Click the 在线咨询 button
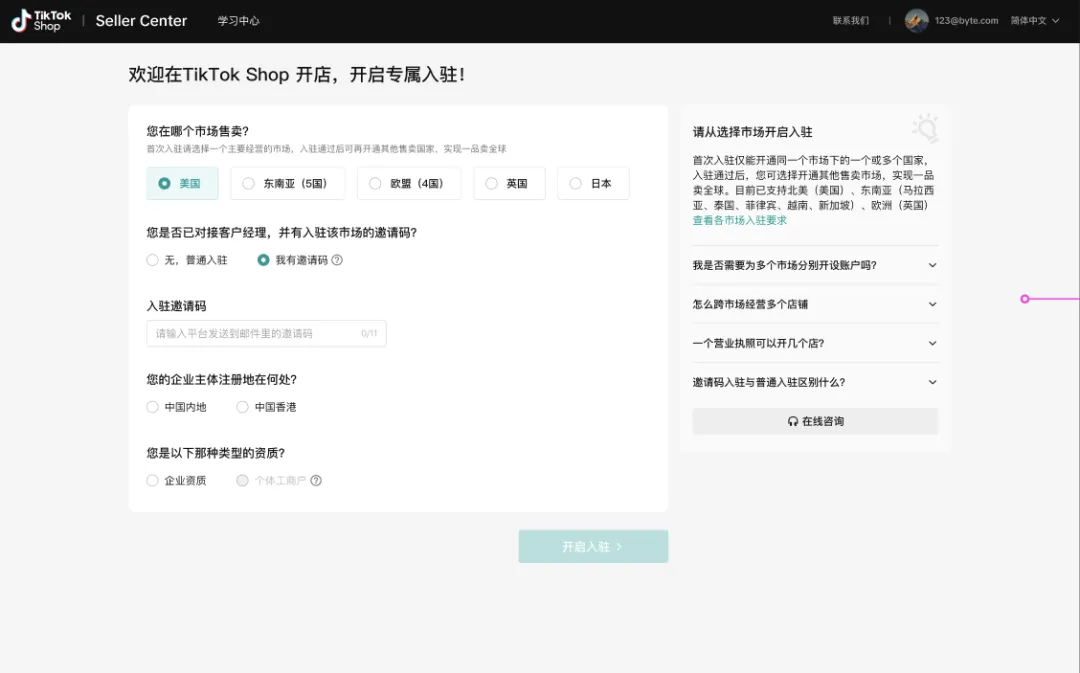 (x=816, y=422)
